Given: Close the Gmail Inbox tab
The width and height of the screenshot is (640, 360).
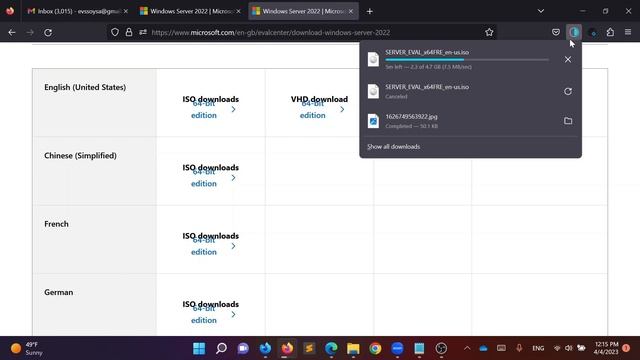Looking at the screenshot, I should point(126,11).
